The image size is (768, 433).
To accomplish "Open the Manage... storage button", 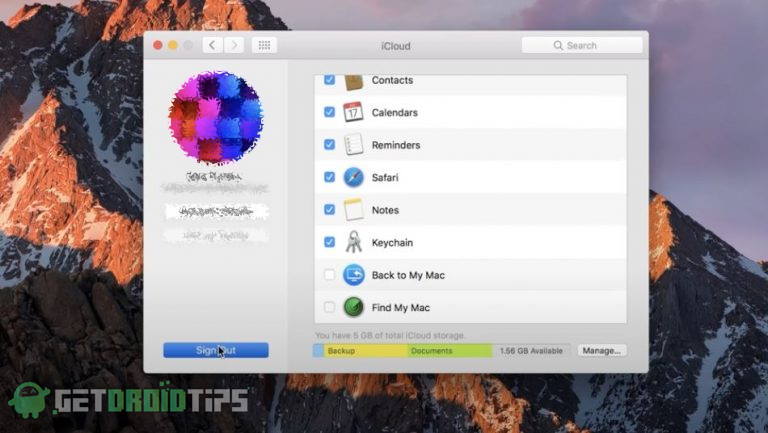I will 601,351.
